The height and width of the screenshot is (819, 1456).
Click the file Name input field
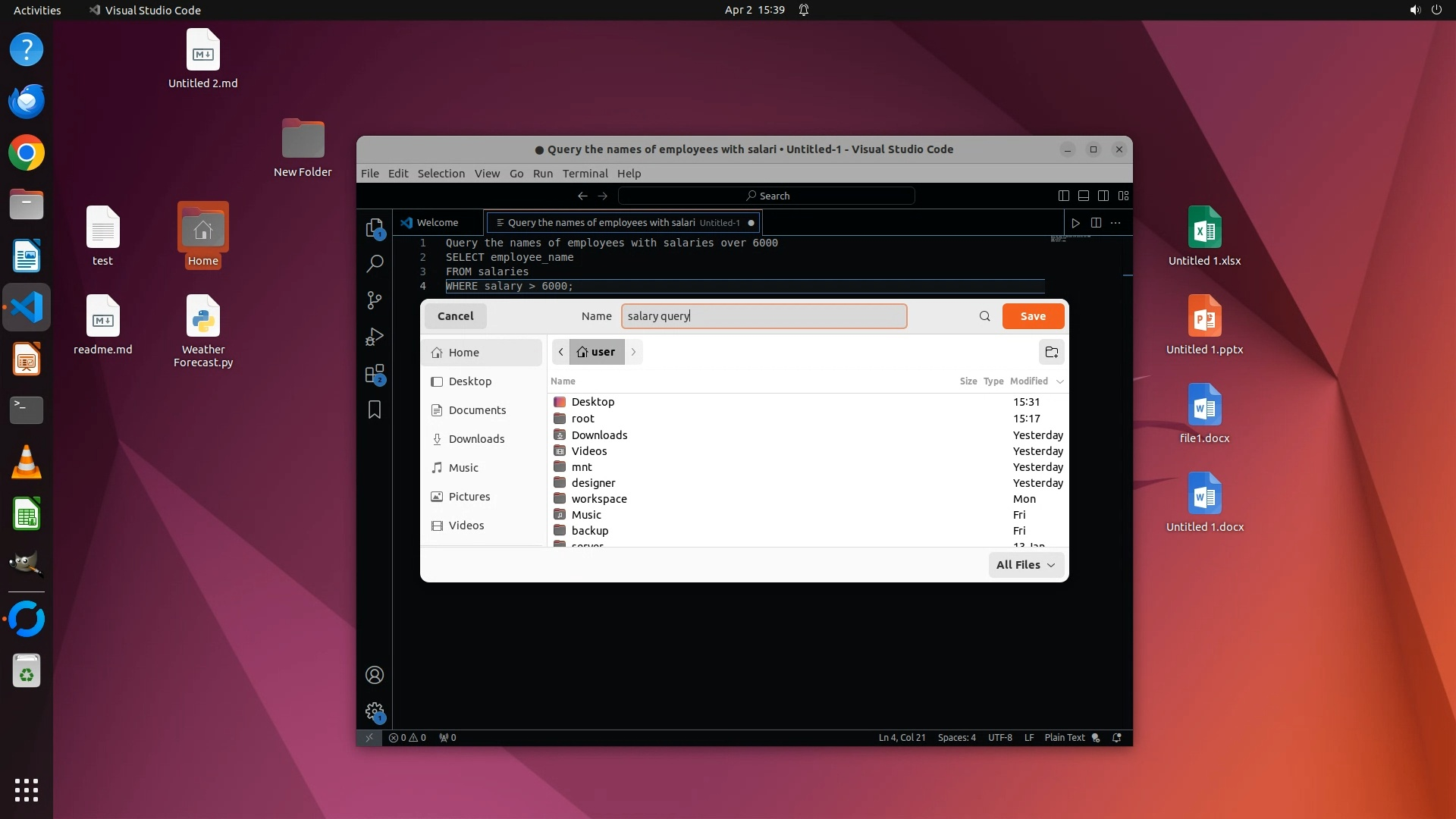[x=763, y=316]
